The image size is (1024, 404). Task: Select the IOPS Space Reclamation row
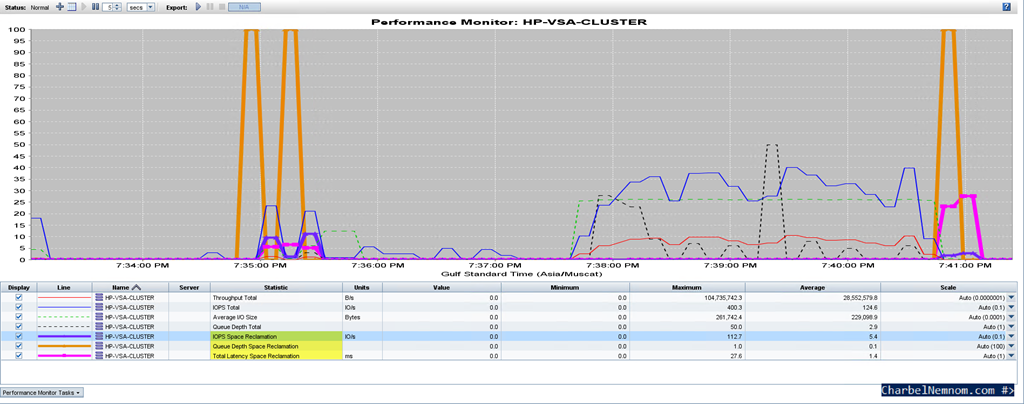click(508, 336)
